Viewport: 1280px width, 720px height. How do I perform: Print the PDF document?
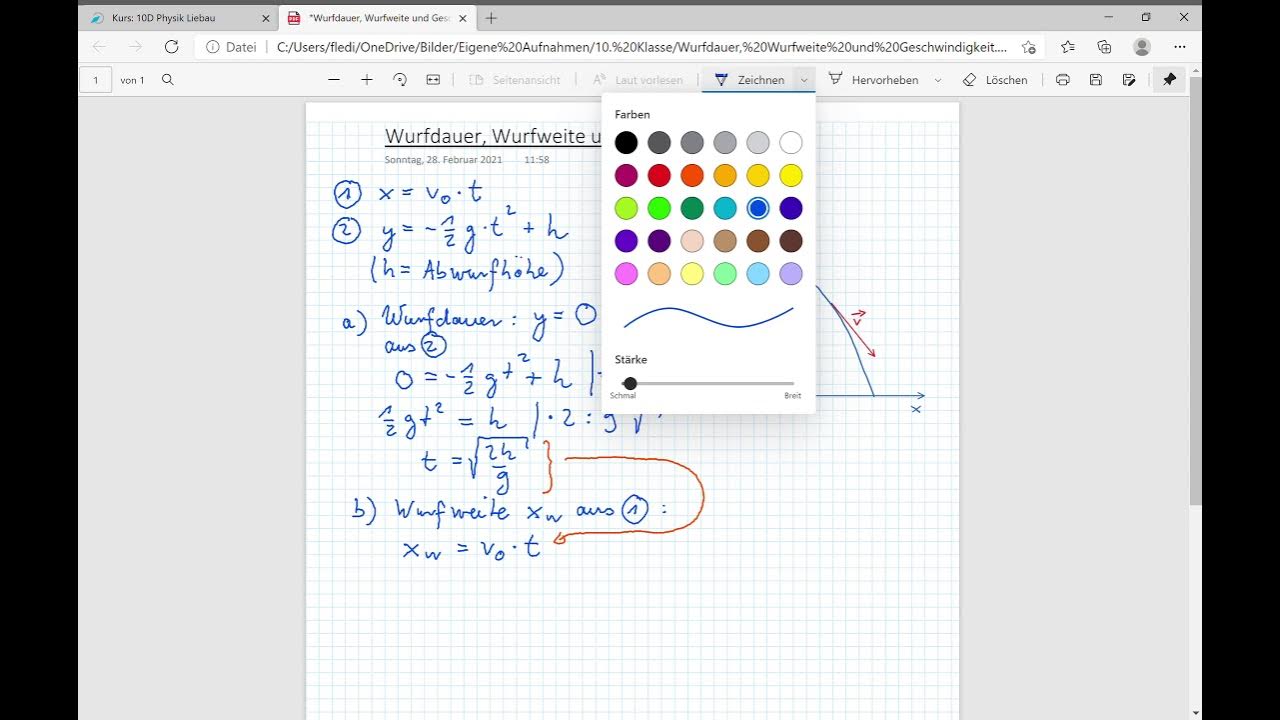[x=1063, y=80]
